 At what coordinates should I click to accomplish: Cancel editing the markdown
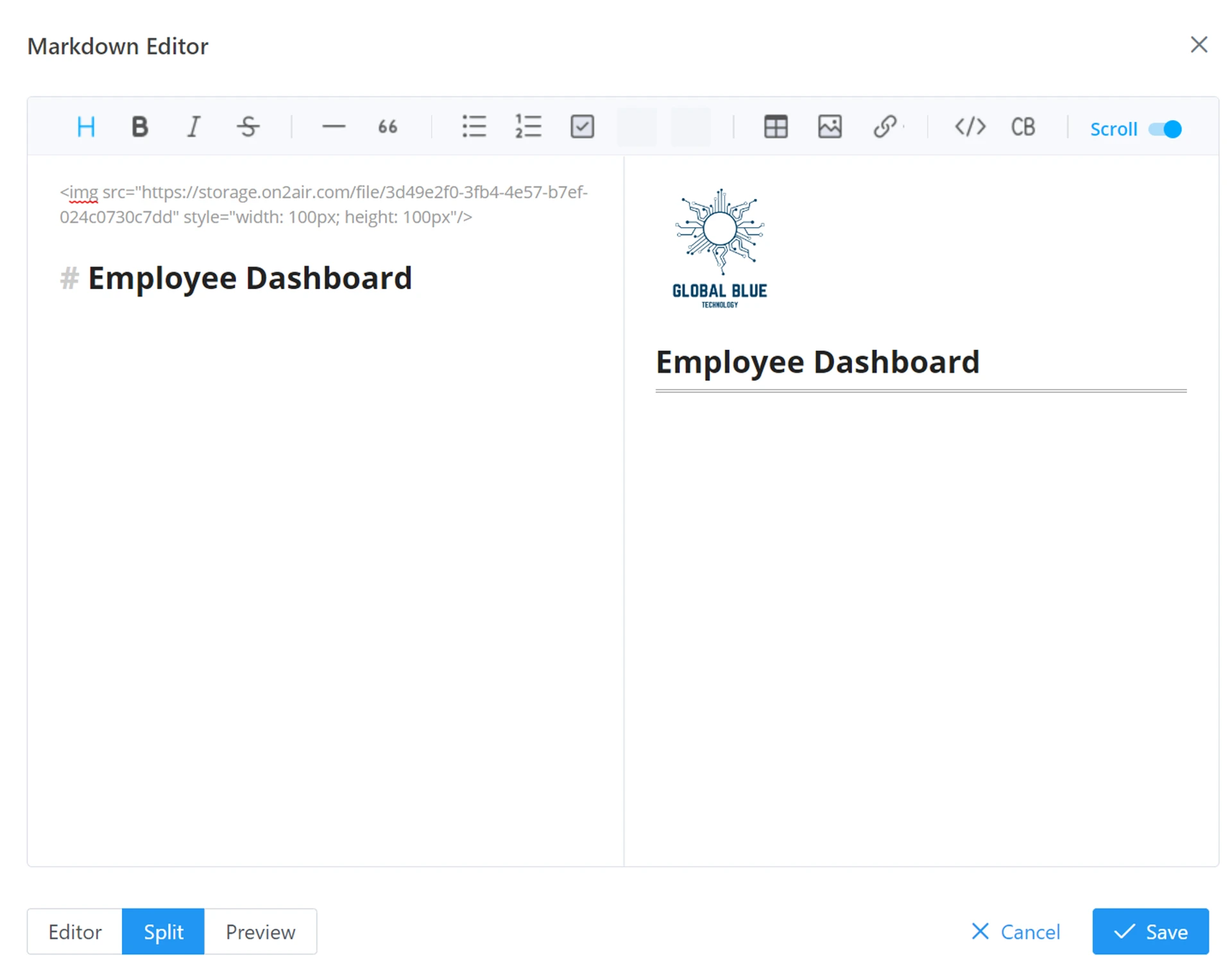point(1016,931)
